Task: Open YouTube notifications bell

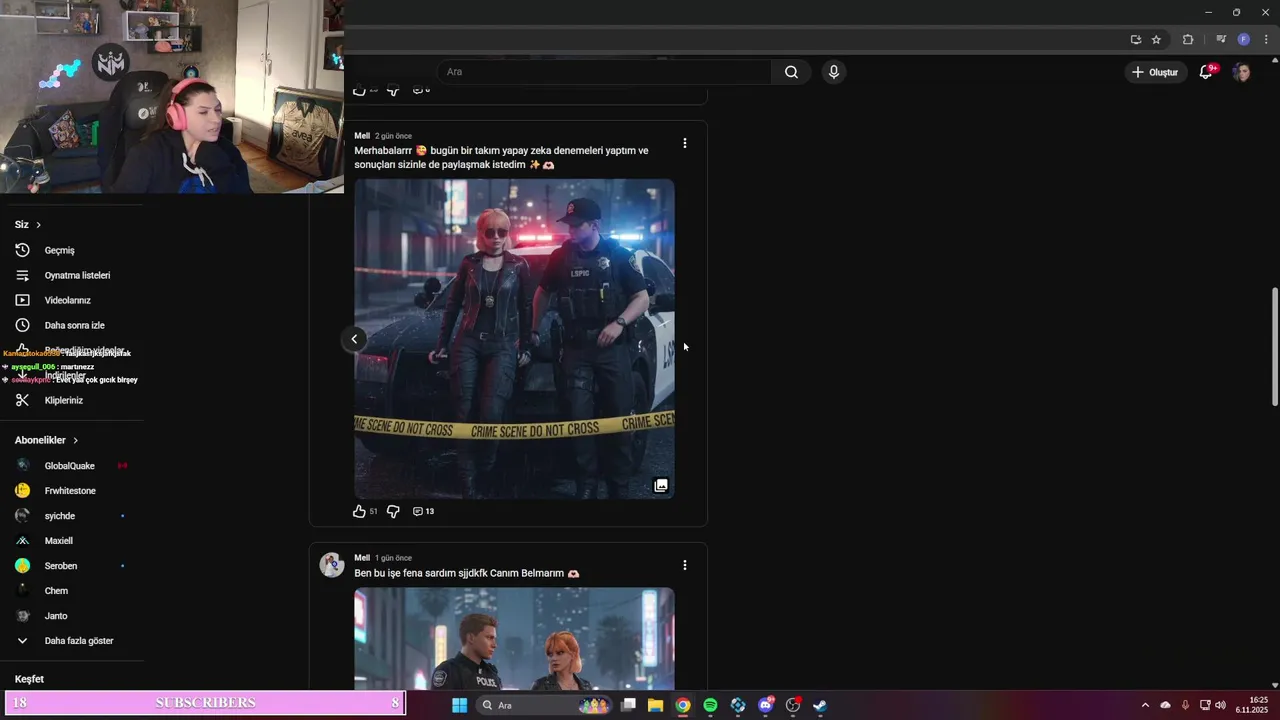Action: pyautogui.click(x=1206, y=72)
